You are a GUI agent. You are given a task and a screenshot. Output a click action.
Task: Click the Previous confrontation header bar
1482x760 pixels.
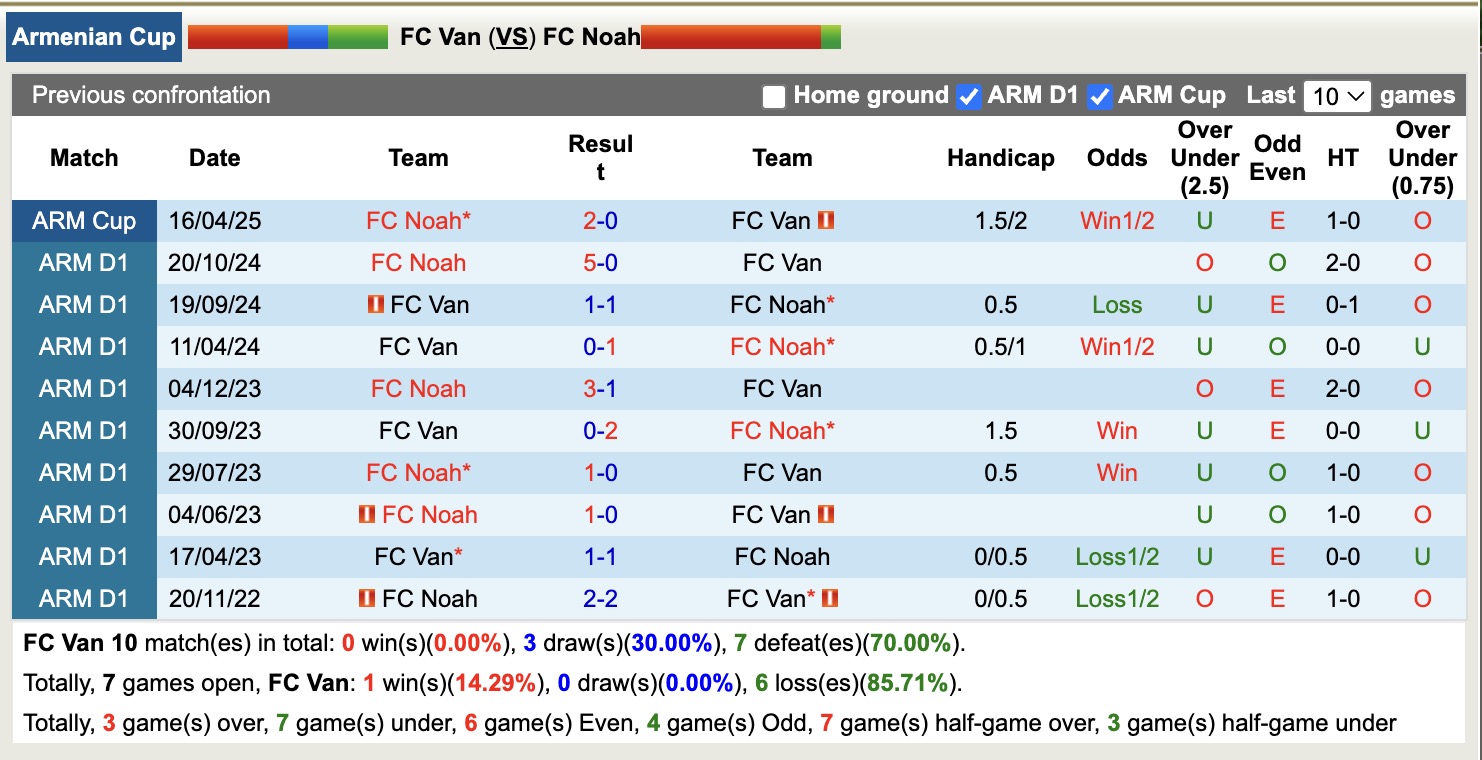(150, 95)
